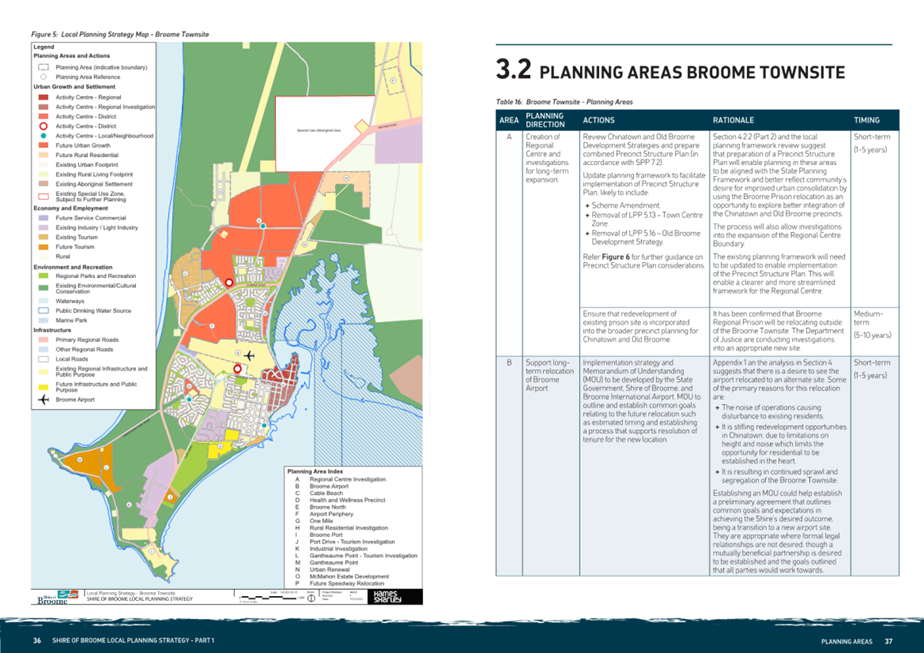The width and height of the screenshot is (924, 653).
Task: Click the '3.2 Planning Areas Broome Townsite' heading
Action: pos(670,70)
